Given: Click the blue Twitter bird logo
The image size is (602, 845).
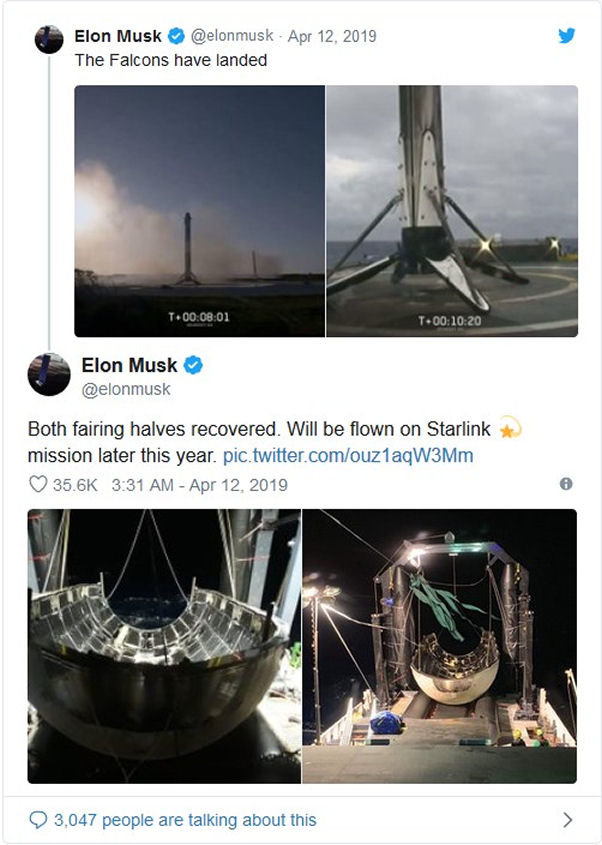Looking at the screenshot, I should (x=566, y=36).
